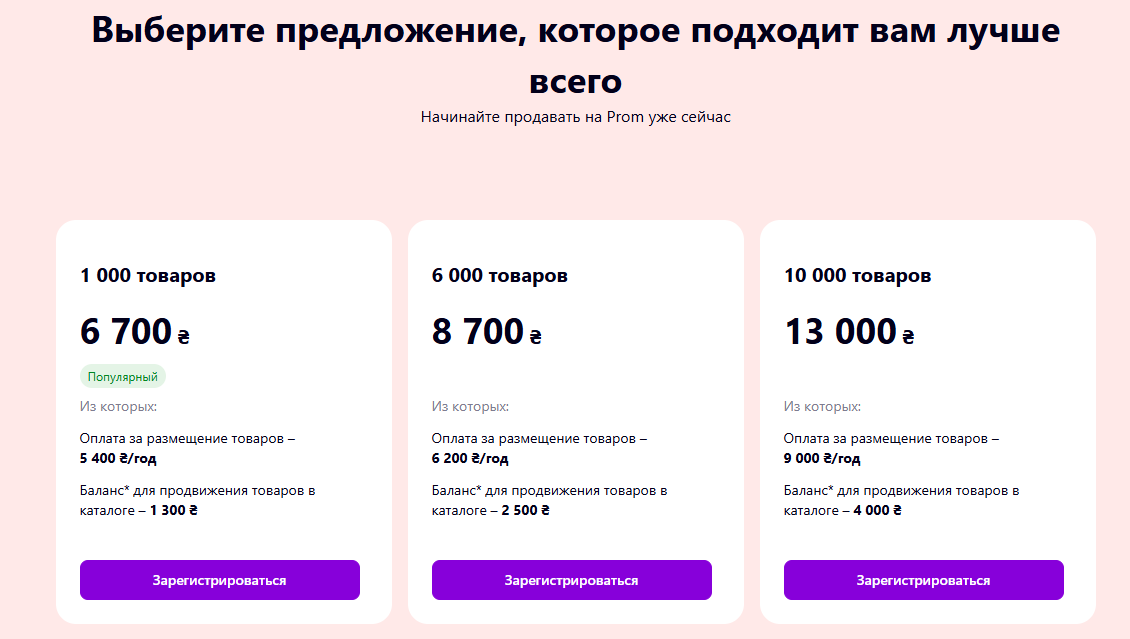Click the Зарегистрироваться button for 10 000 товаров plan
The image size is (1130, 639).
click(923, 580)
